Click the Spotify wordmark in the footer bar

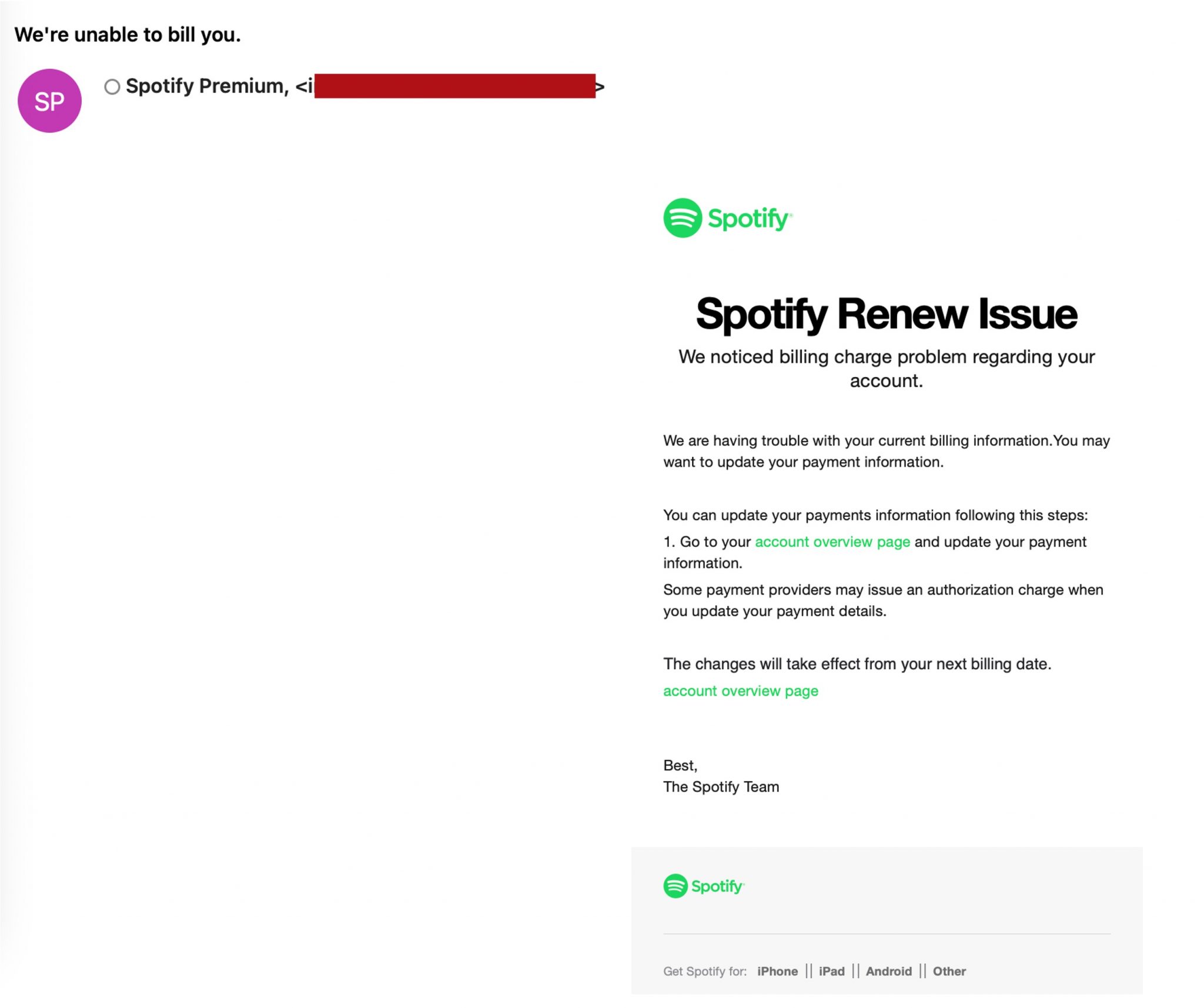(x=718, y=886)
